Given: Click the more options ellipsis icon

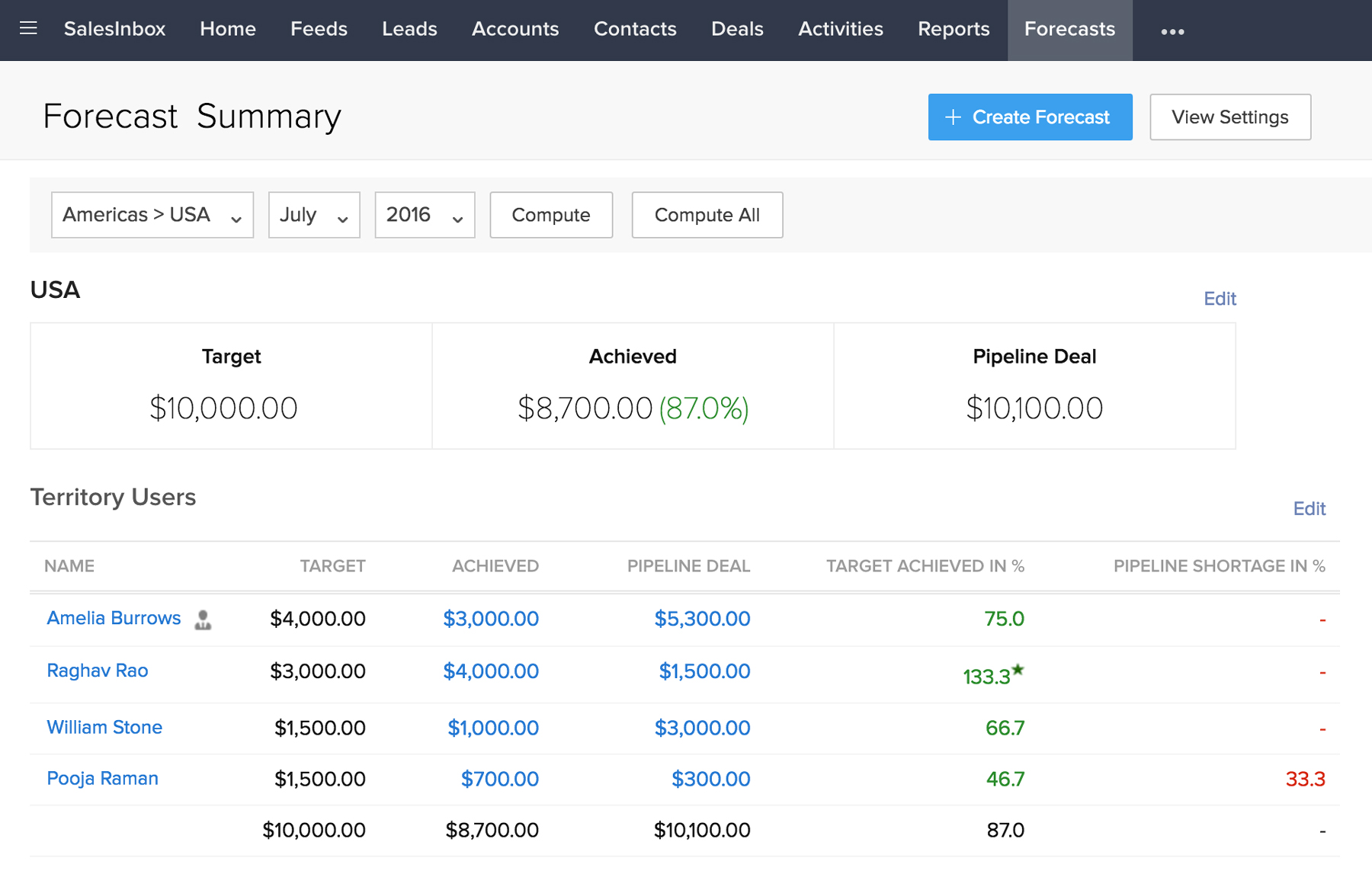Looking at the screenshot, I should pyautogui.click(x=1172, y=31).
